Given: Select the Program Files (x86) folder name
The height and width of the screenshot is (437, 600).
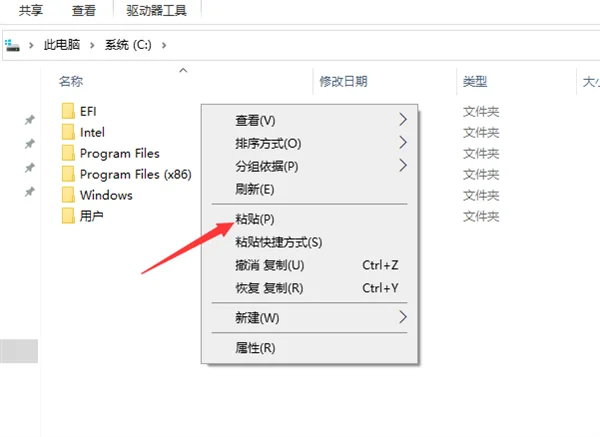Looking at the screenshot, I should (136, 174).
